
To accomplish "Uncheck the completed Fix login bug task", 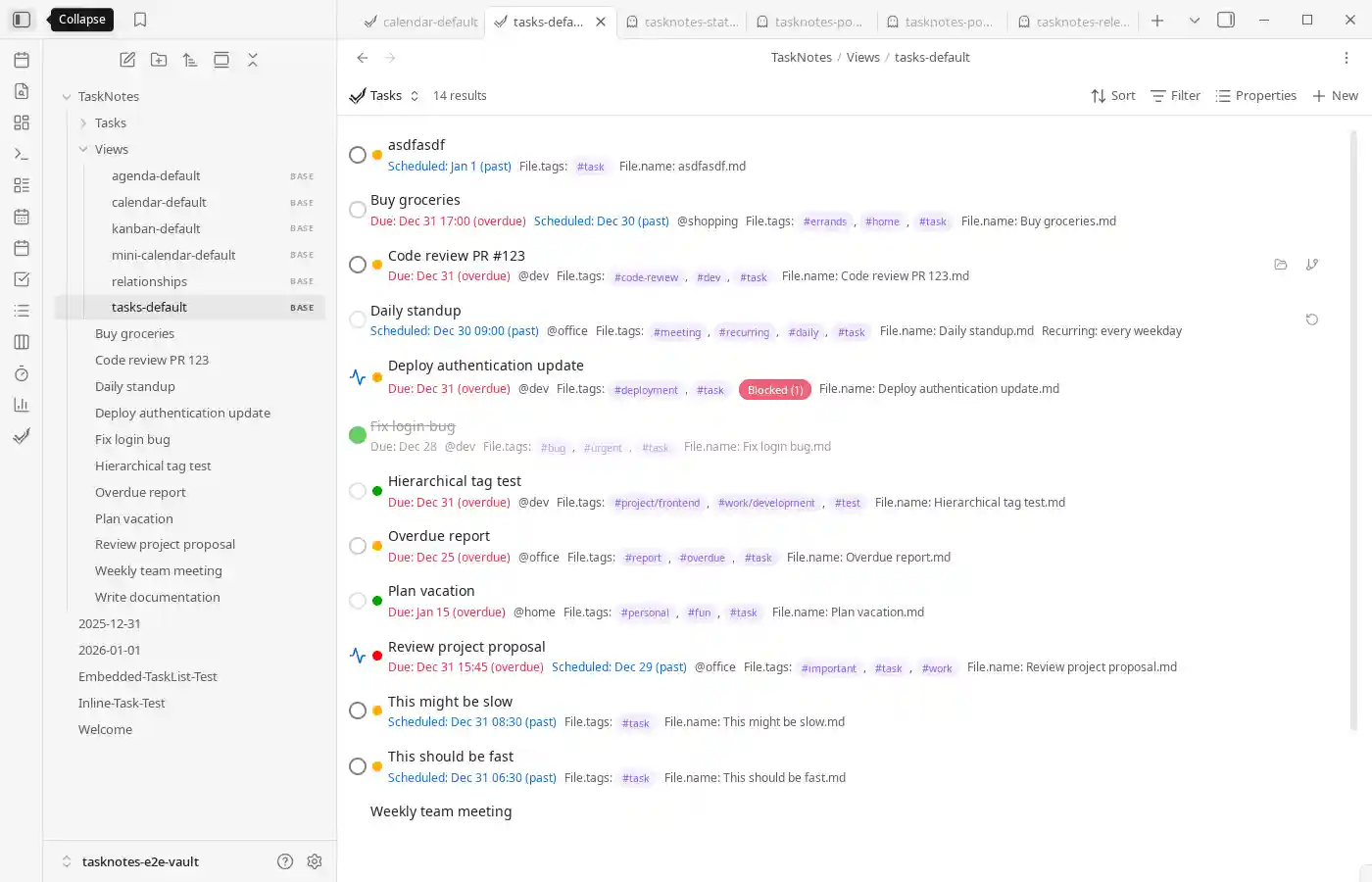I will click(x=358, y=435).
